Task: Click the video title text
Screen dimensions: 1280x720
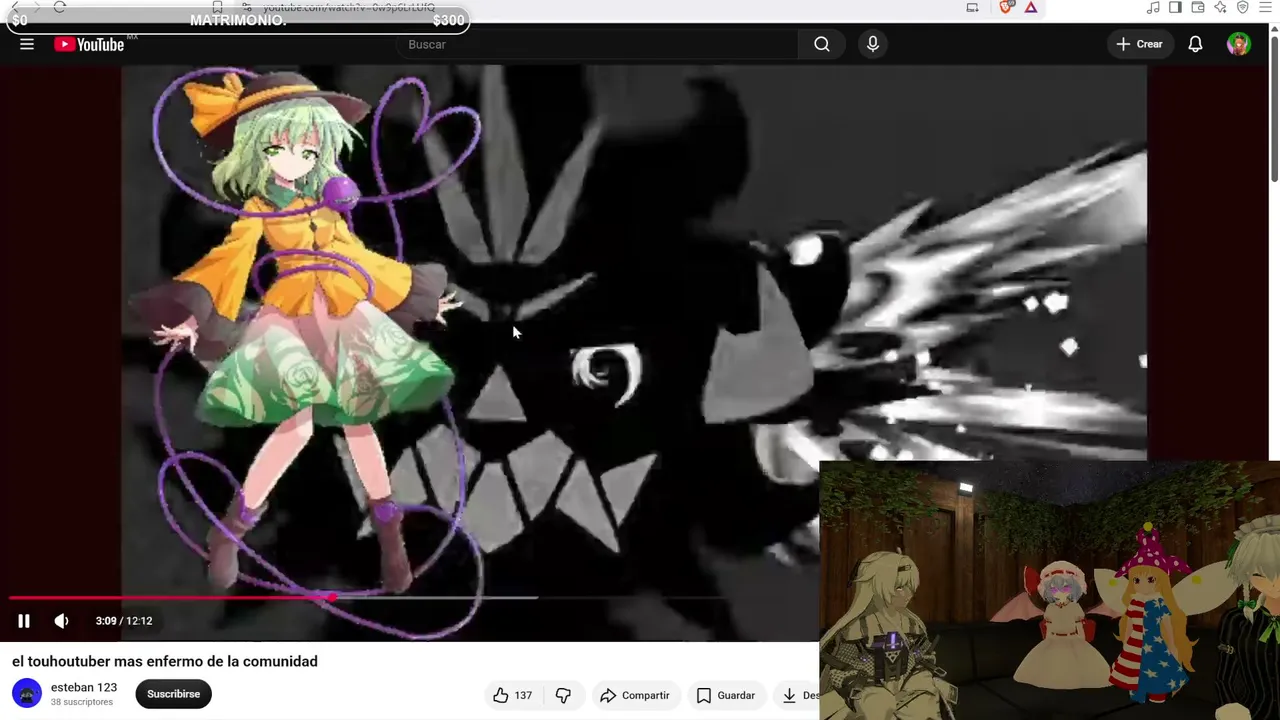Action: click(165, 661)
